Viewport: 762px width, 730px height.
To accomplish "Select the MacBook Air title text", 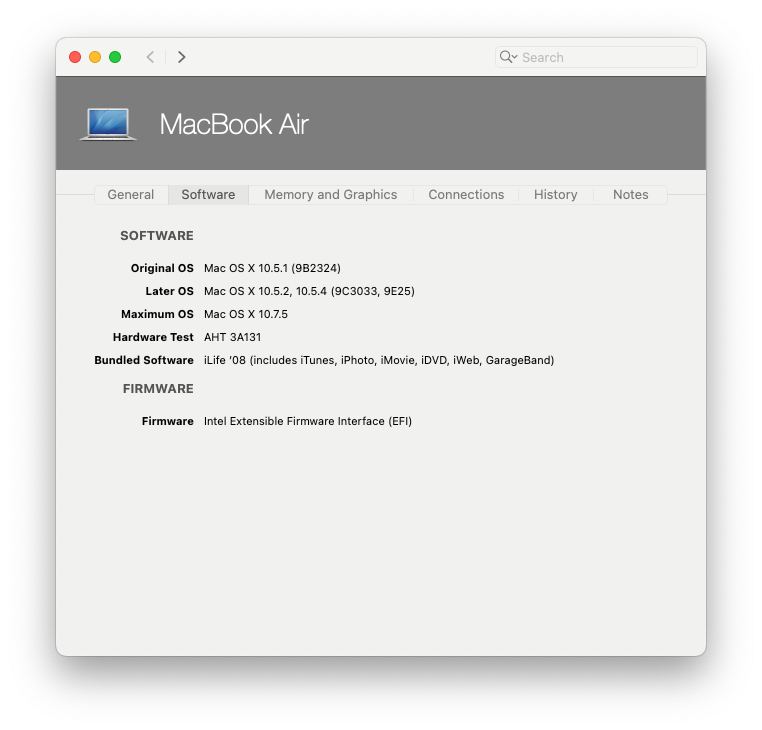I will (x=234, y=124).
